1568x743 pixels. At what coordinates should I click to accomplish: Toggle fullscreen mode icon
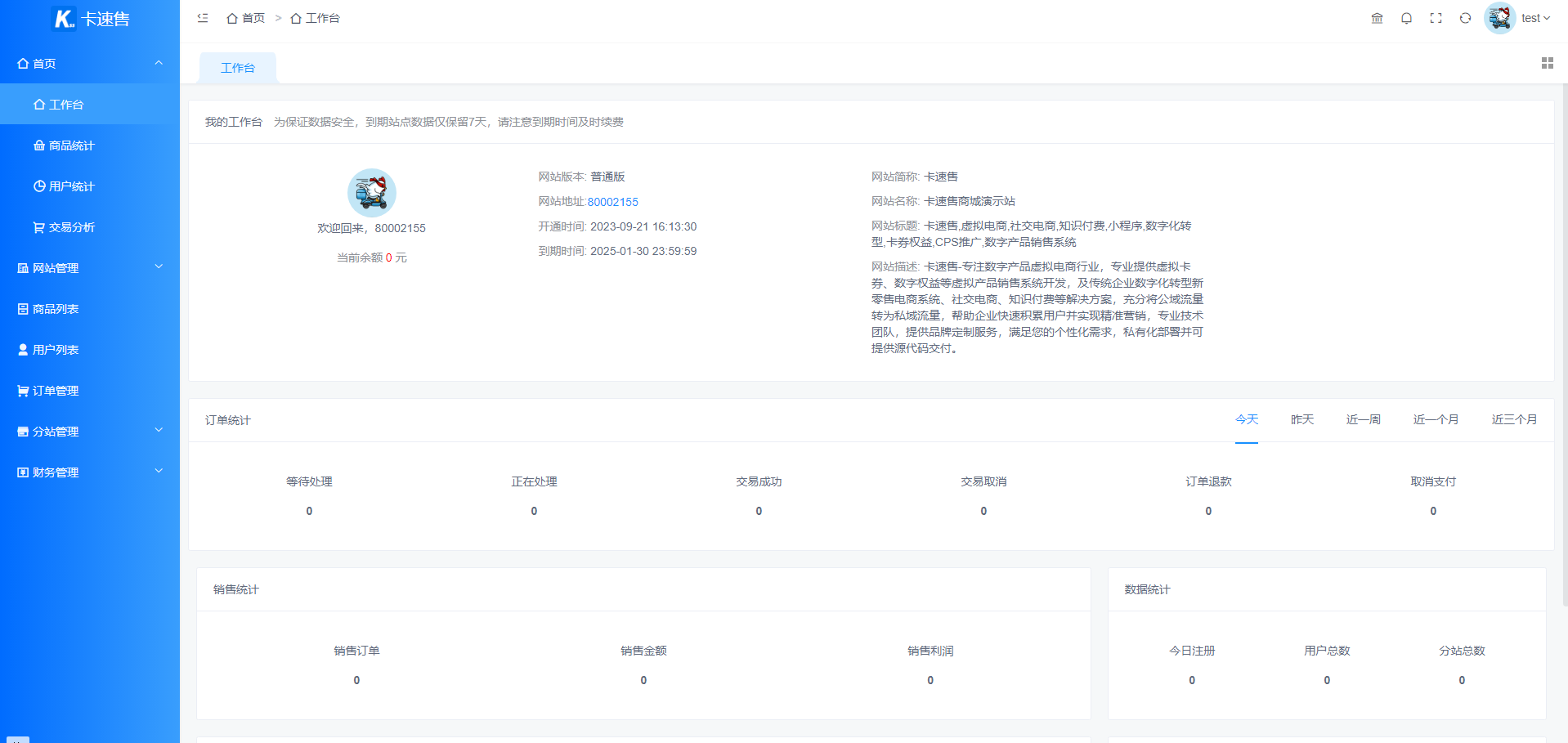click(x=1436, y=18)
